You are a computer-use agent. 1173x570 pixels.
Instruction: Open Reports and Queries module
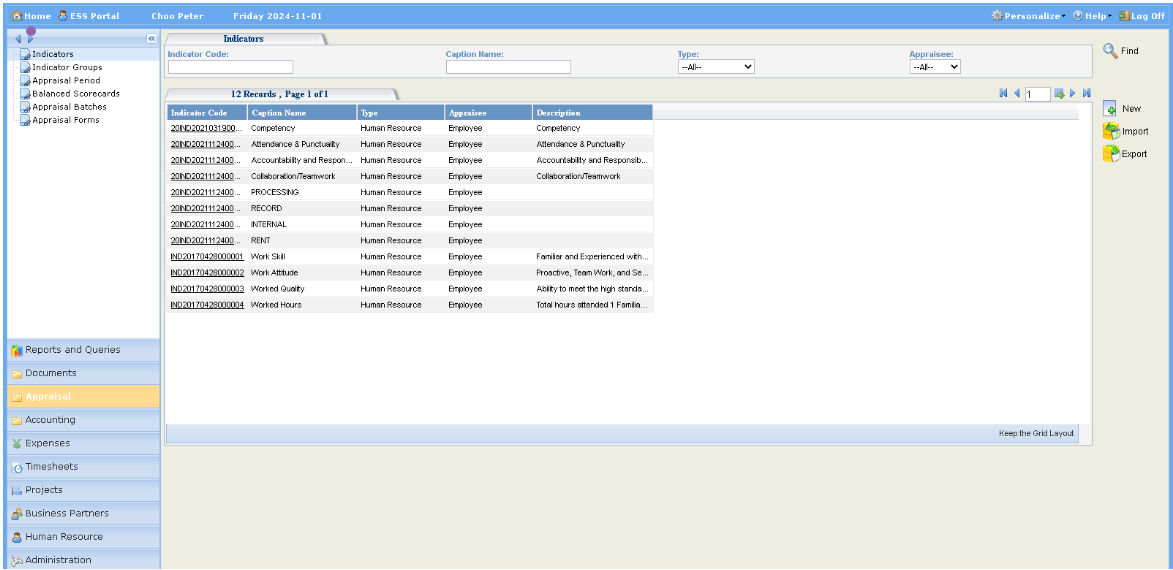pyautogui.click(x=84, y=350)
